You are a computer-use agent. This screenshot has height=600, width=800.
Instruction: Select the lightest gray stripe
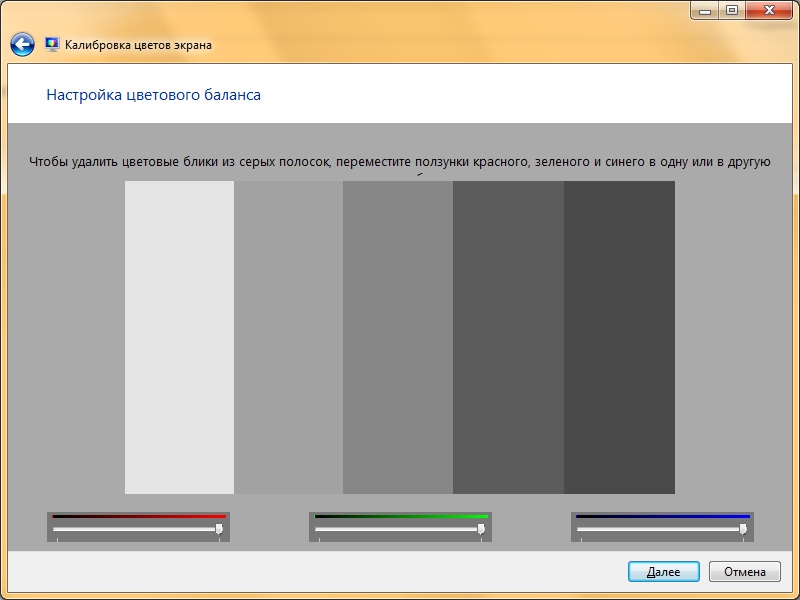click(179, 337)
